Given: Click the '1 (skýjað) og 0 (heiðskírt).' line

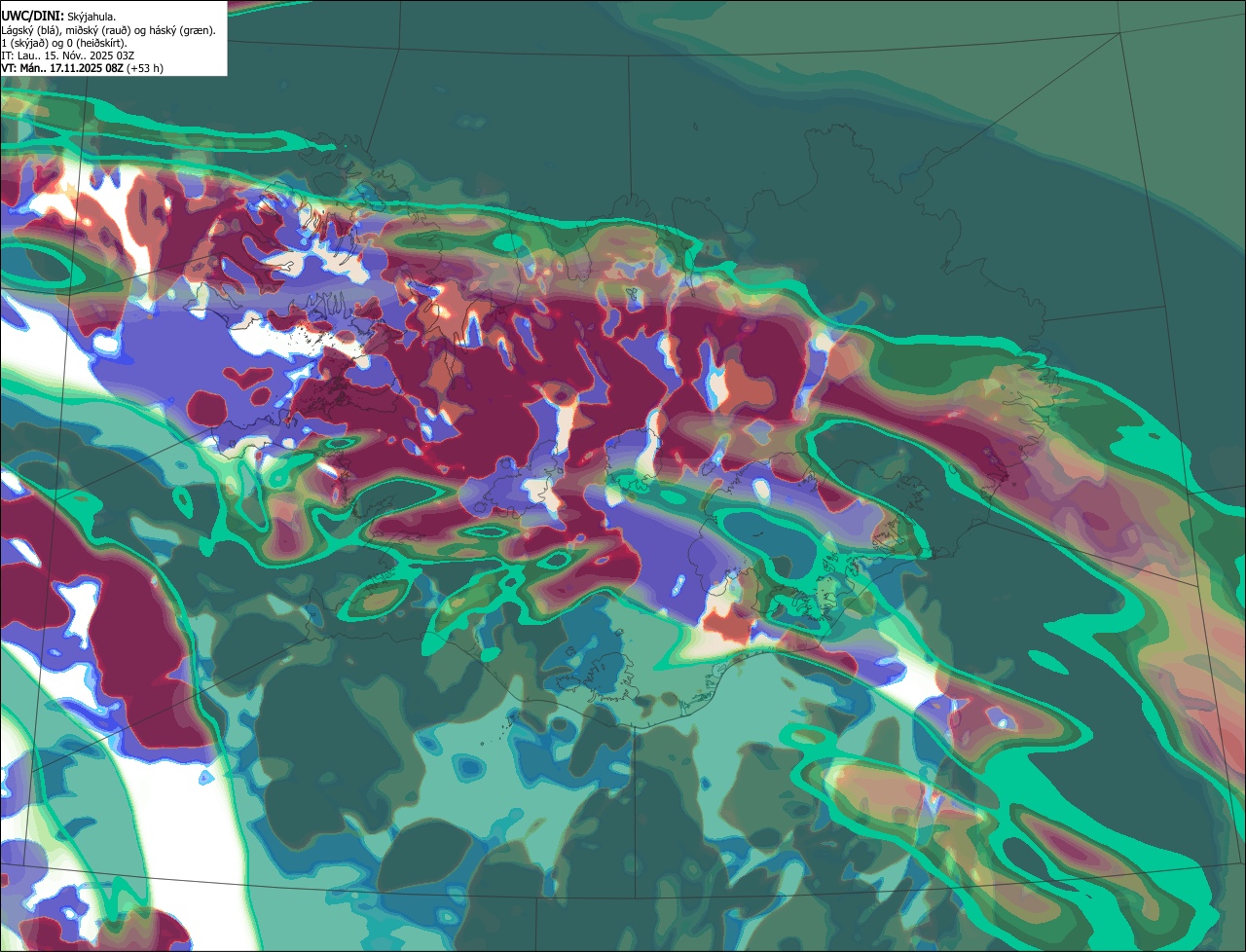Looking at the screenshot, I should tap(64, 43).
